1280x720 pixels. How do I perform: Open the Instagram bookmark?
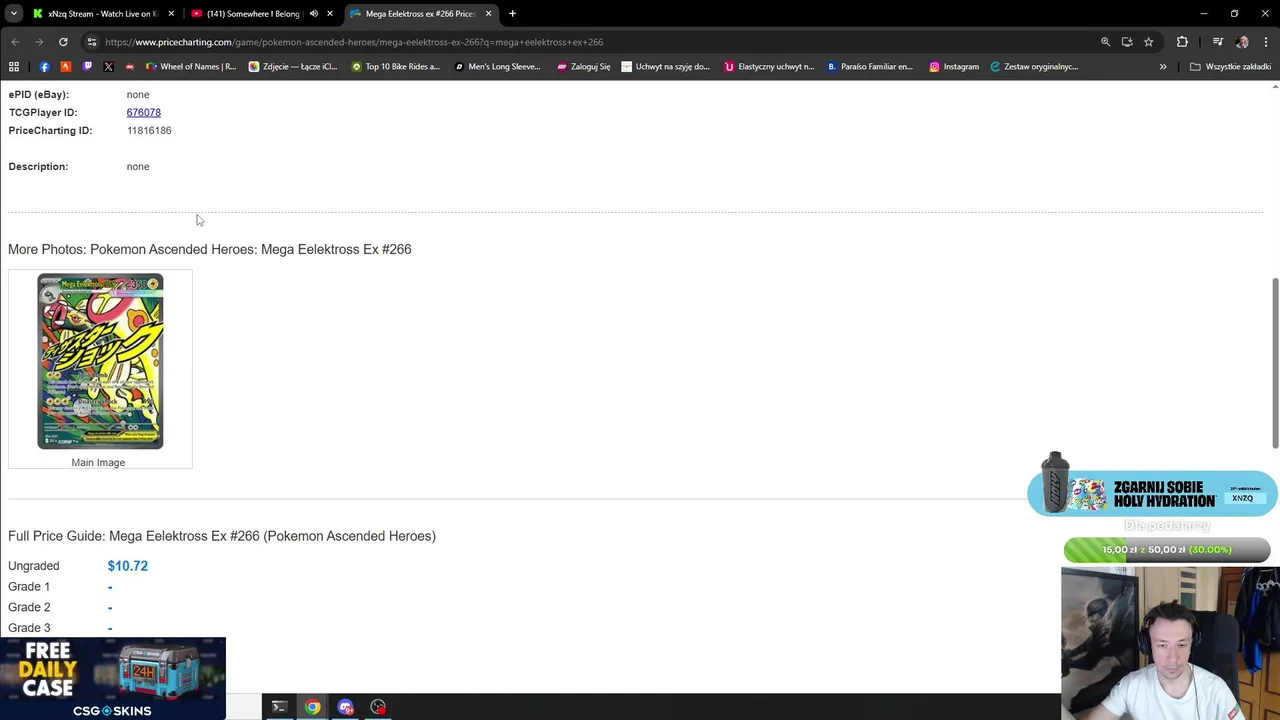[x=954, y=67]
